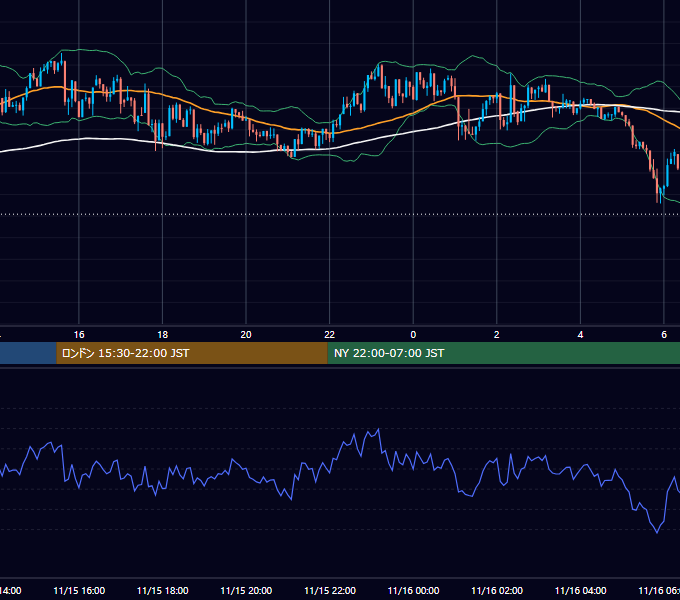The image size is (680, 600).
Task: Click the 4 hour axis label
Action: (x=580, y=335)
